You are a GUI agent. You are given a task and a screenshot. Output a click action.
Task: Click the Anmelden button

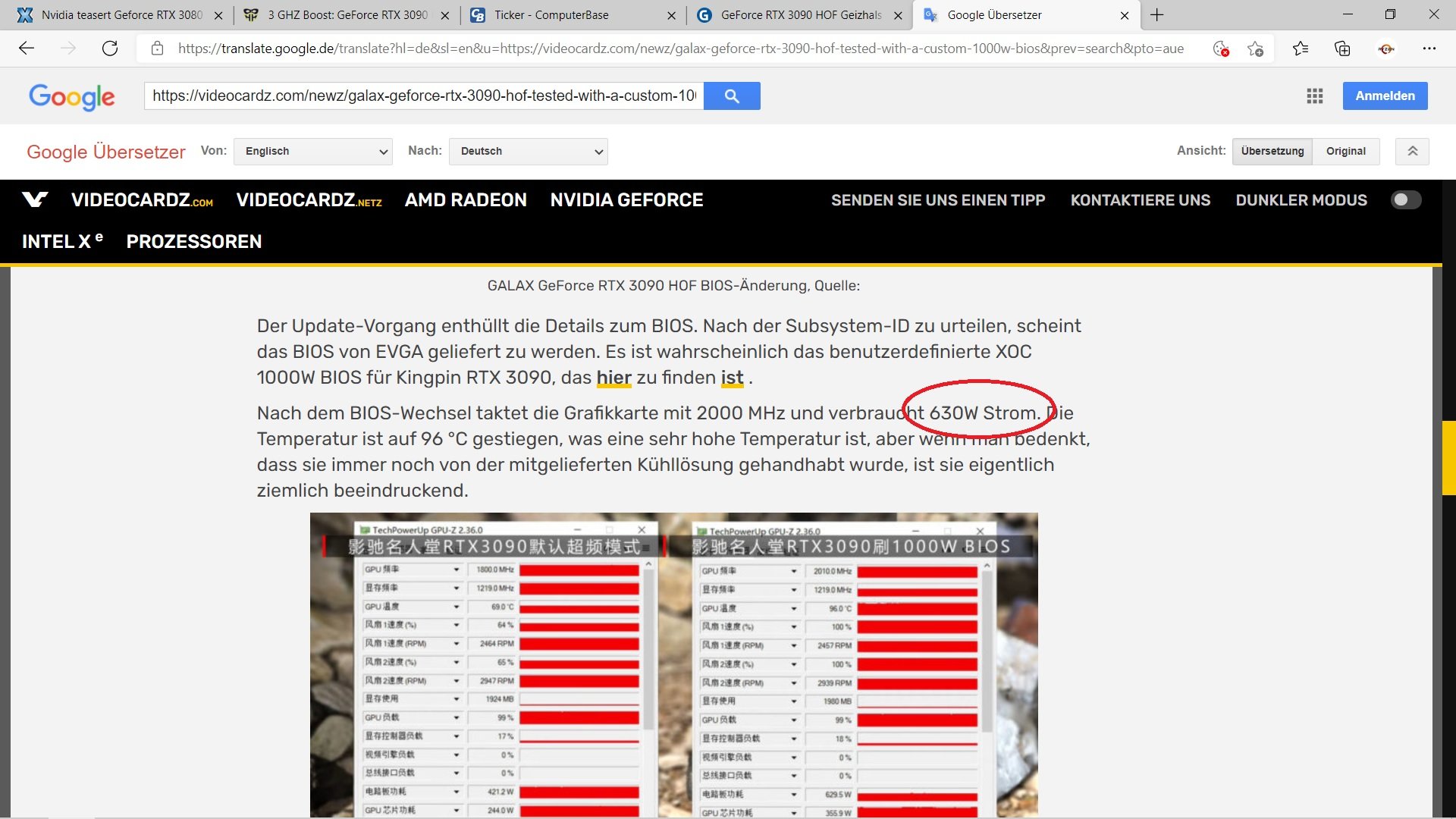1385,96
